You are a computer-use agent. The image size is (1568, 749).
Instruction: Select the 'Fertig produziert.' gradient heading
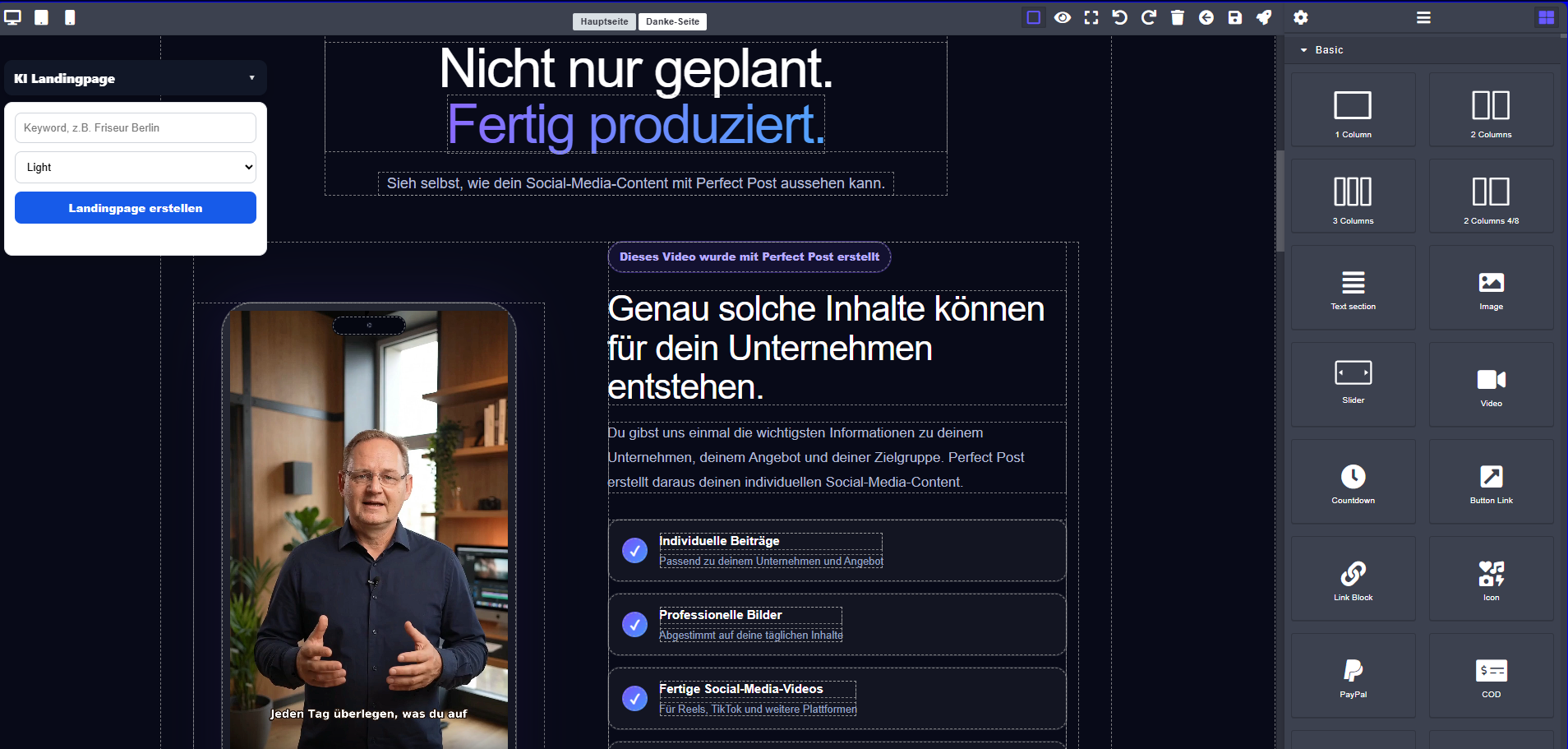tap(636, 124)
